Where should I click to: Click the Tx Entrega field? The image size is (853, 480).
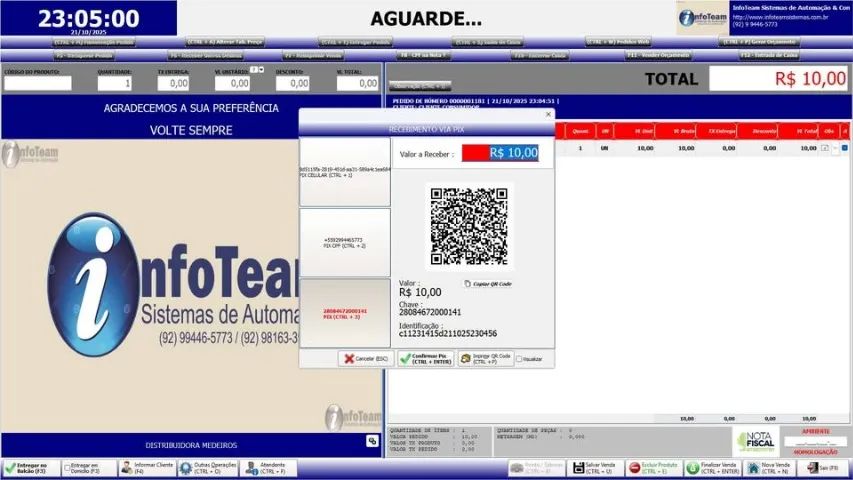tap(173, 83)
